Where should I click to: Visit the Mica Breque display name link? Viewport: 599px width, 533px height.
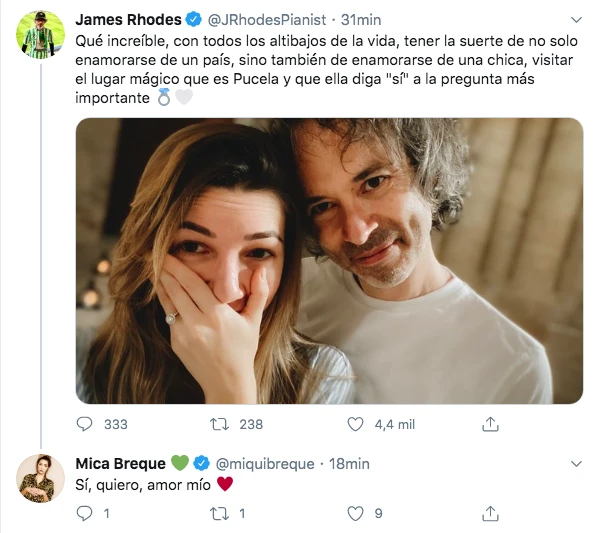(x=120, y=463)
